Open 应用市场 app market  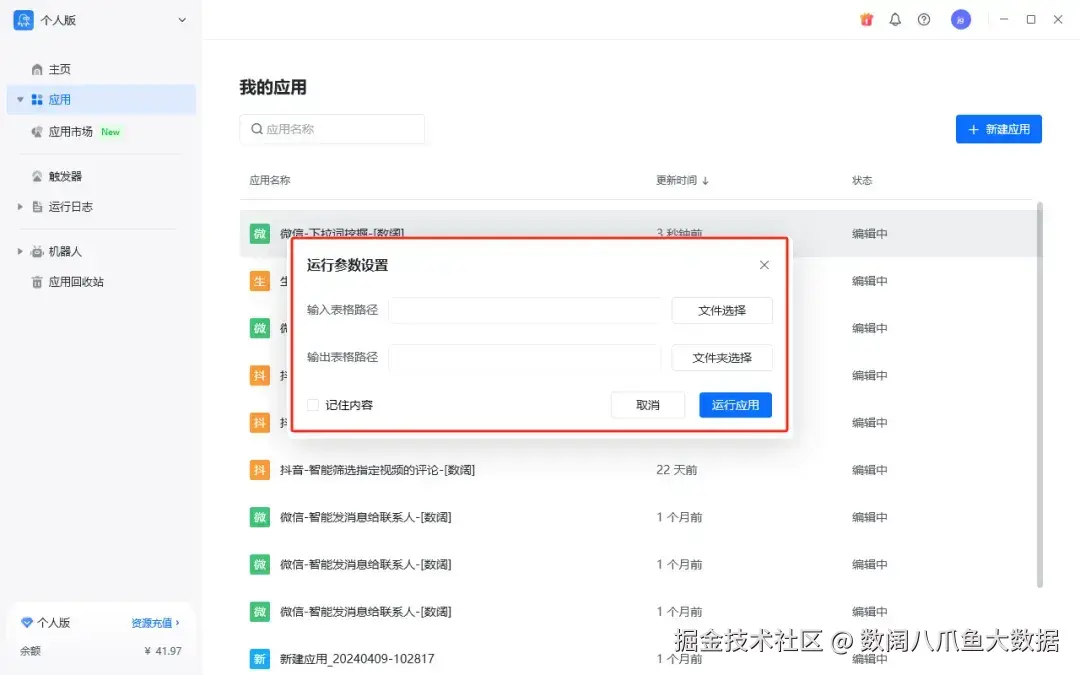[76, 132]
